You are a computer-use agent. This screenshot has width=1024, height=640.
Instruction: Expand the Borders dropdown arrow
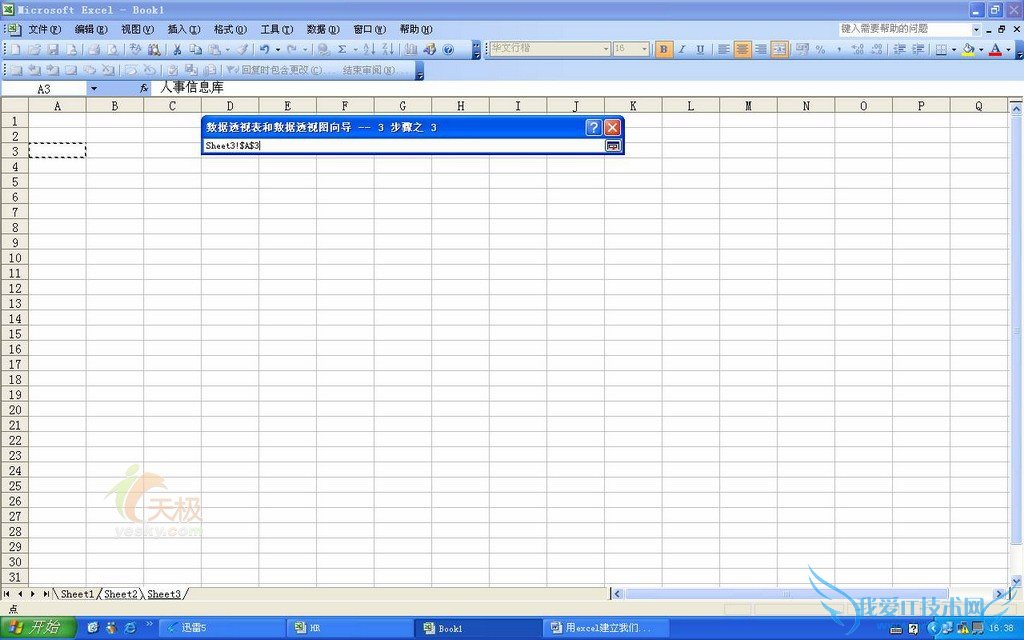tap(953, 50)
